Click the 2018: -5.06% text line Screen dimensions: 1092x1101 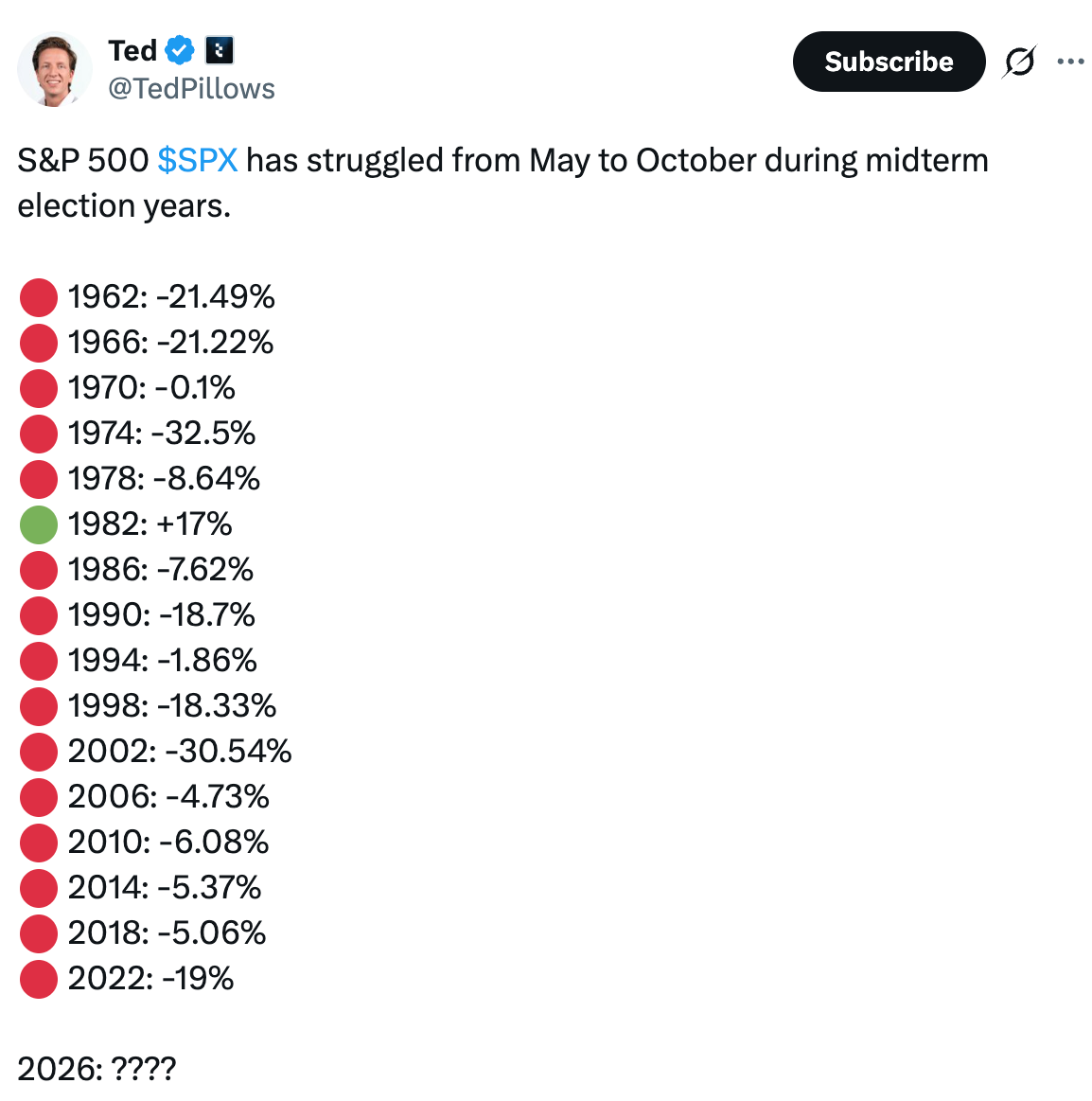click(x=167, y=933)
